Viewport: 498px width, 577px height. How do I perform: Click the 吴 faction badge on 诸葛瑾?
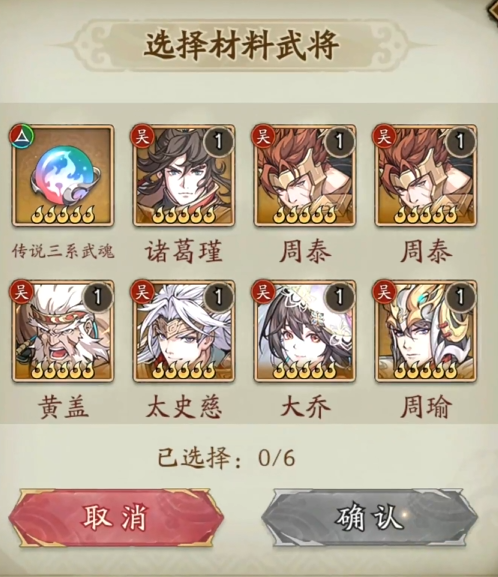(x=142, y=137)
